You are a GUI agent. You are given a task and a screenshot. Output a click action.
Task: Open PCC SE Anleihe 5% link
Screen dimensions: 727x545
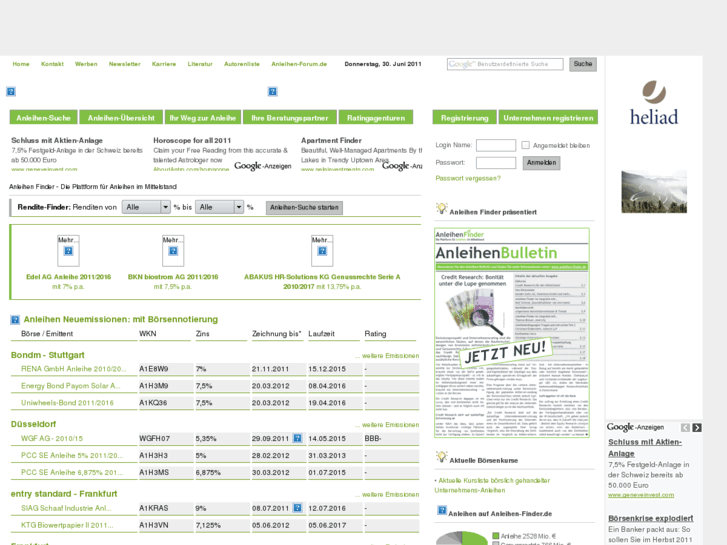(72, 455)
